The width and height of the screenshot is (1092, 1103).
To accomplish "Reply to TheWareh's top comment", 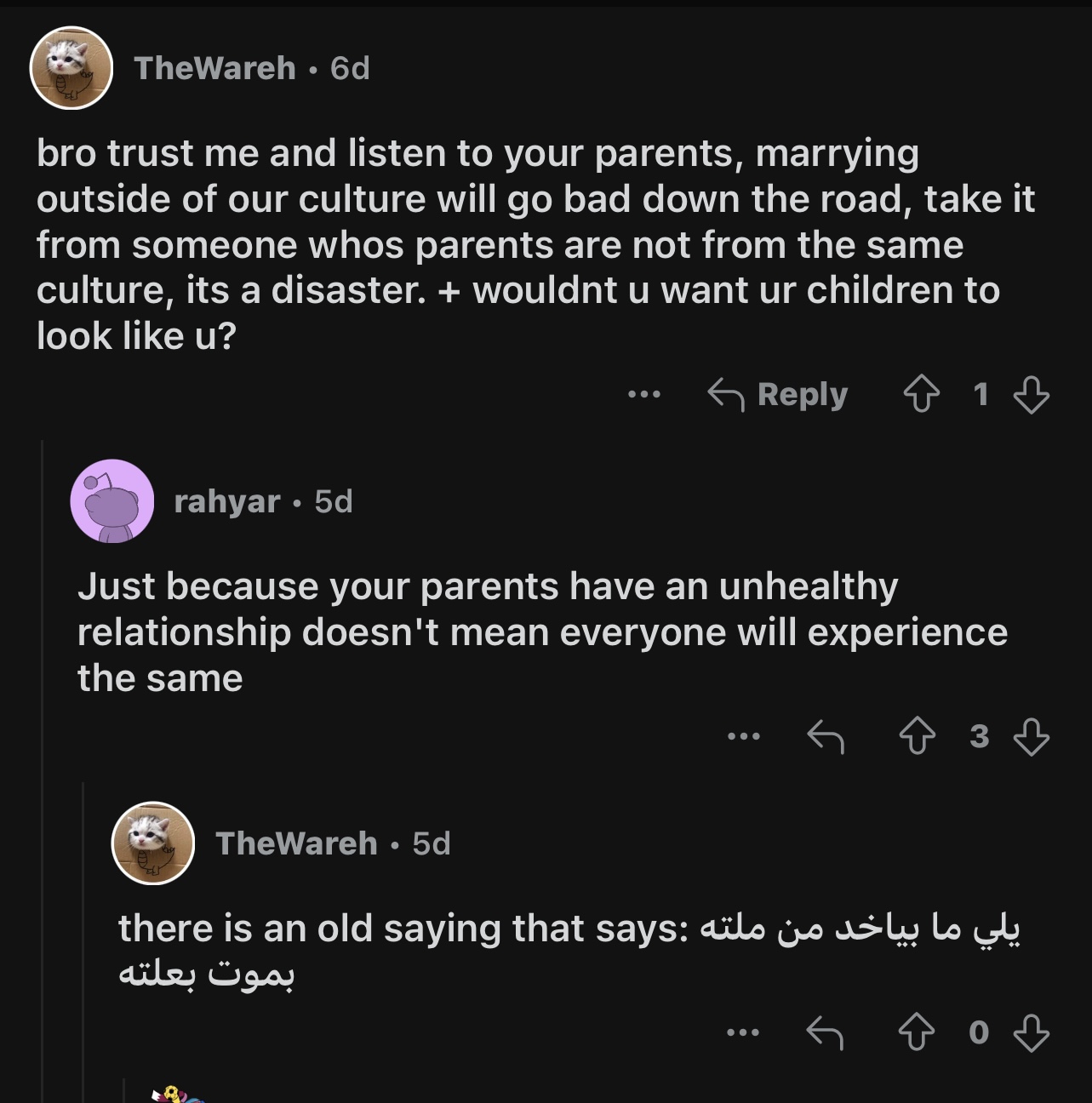I will 778,395.
